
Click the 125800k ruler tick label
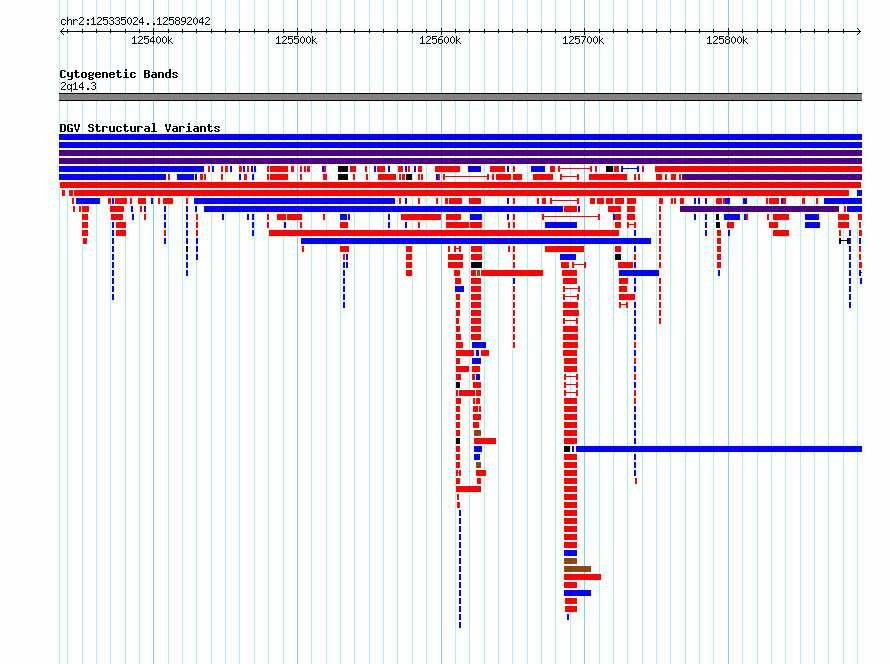727,41
